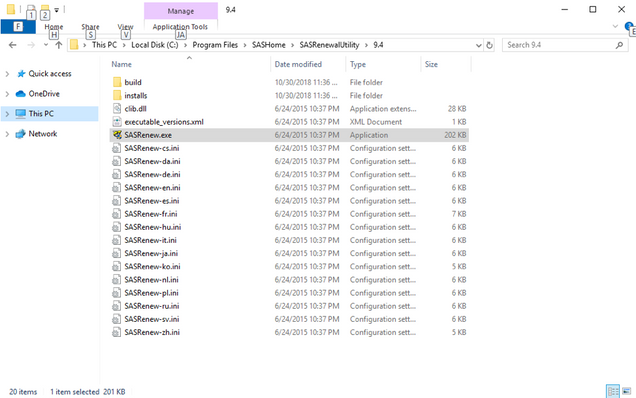The height and width of the screenshot is (398, 636).
Task: Expand the Network tree node
Action: (7, 134)
